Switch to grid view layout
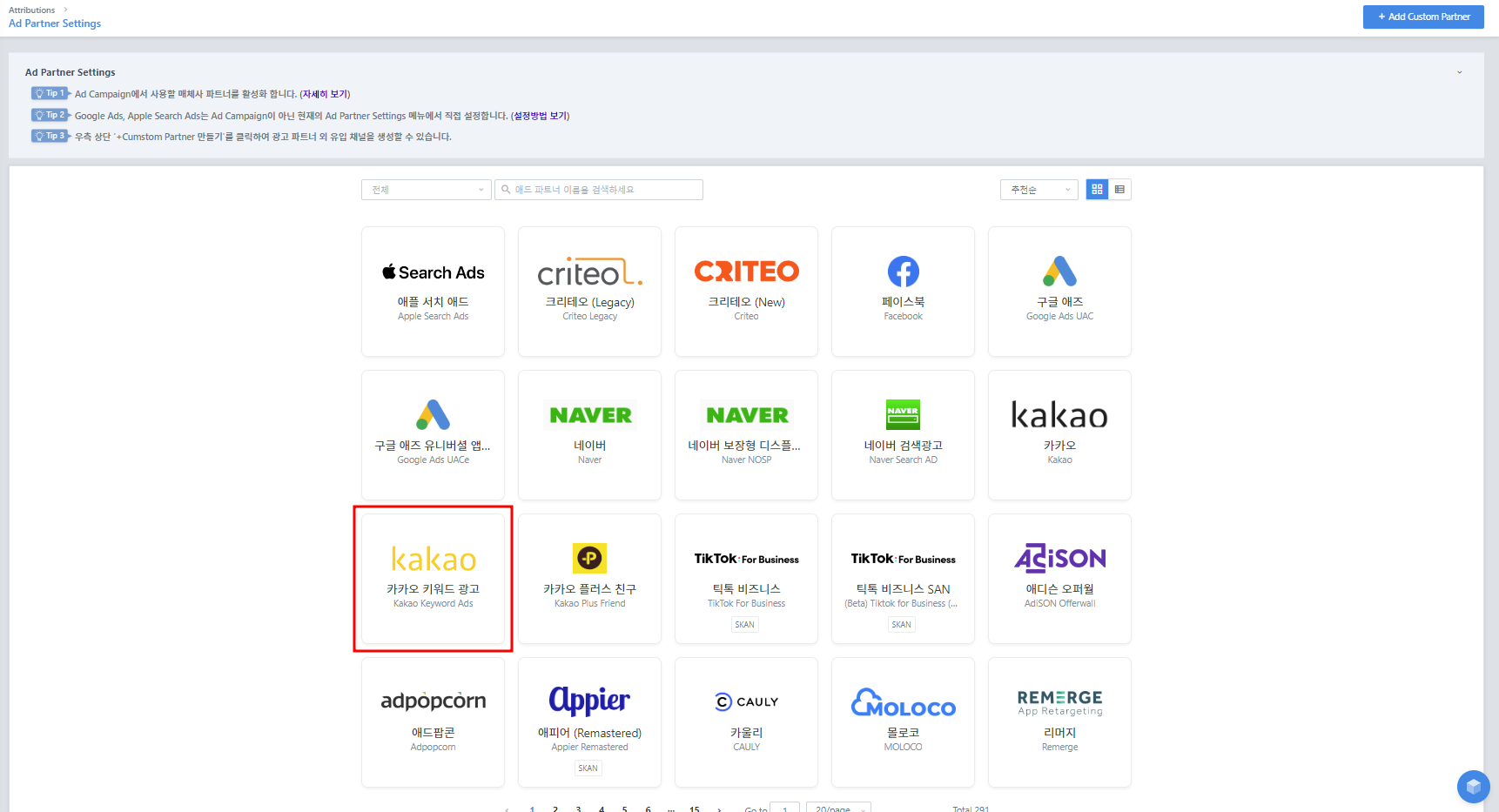 (x=1097, y=190)
